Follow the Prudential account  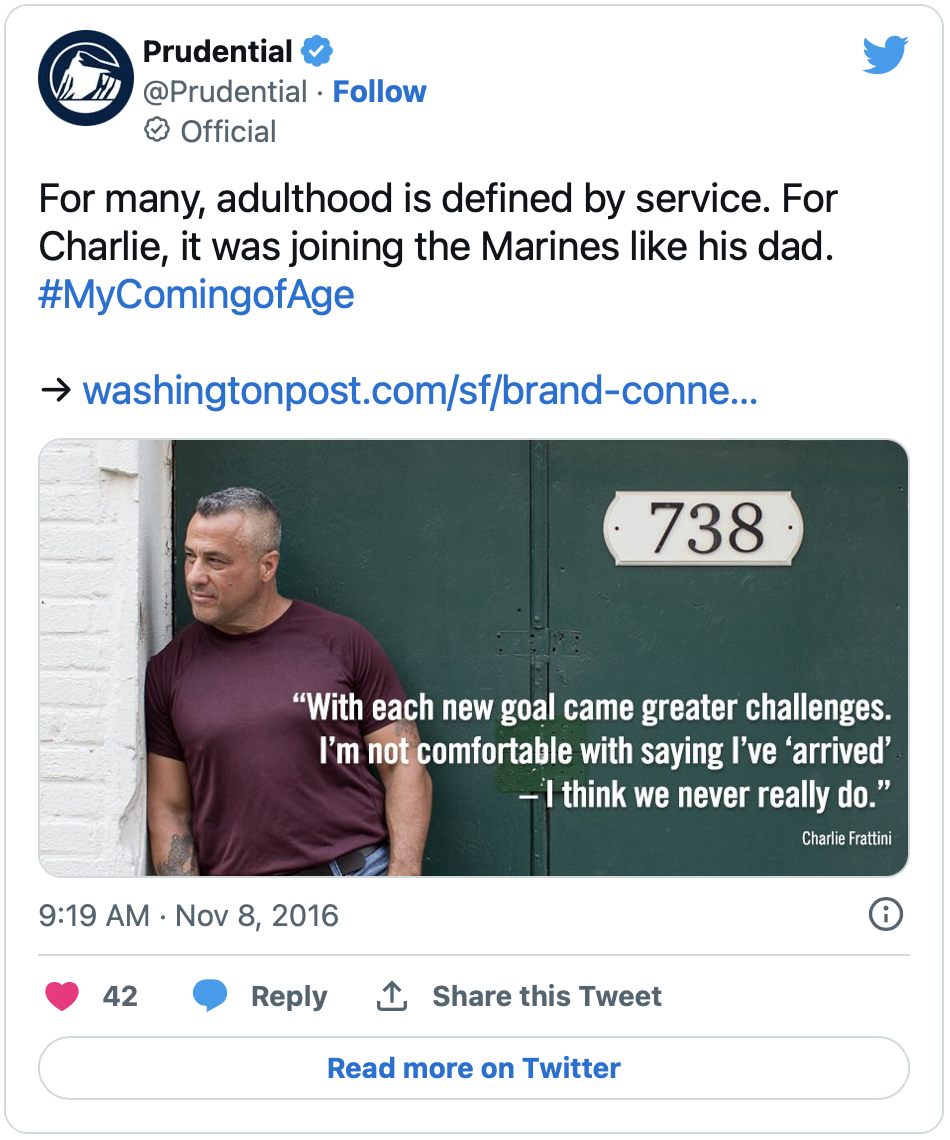(x=379, y=92)
